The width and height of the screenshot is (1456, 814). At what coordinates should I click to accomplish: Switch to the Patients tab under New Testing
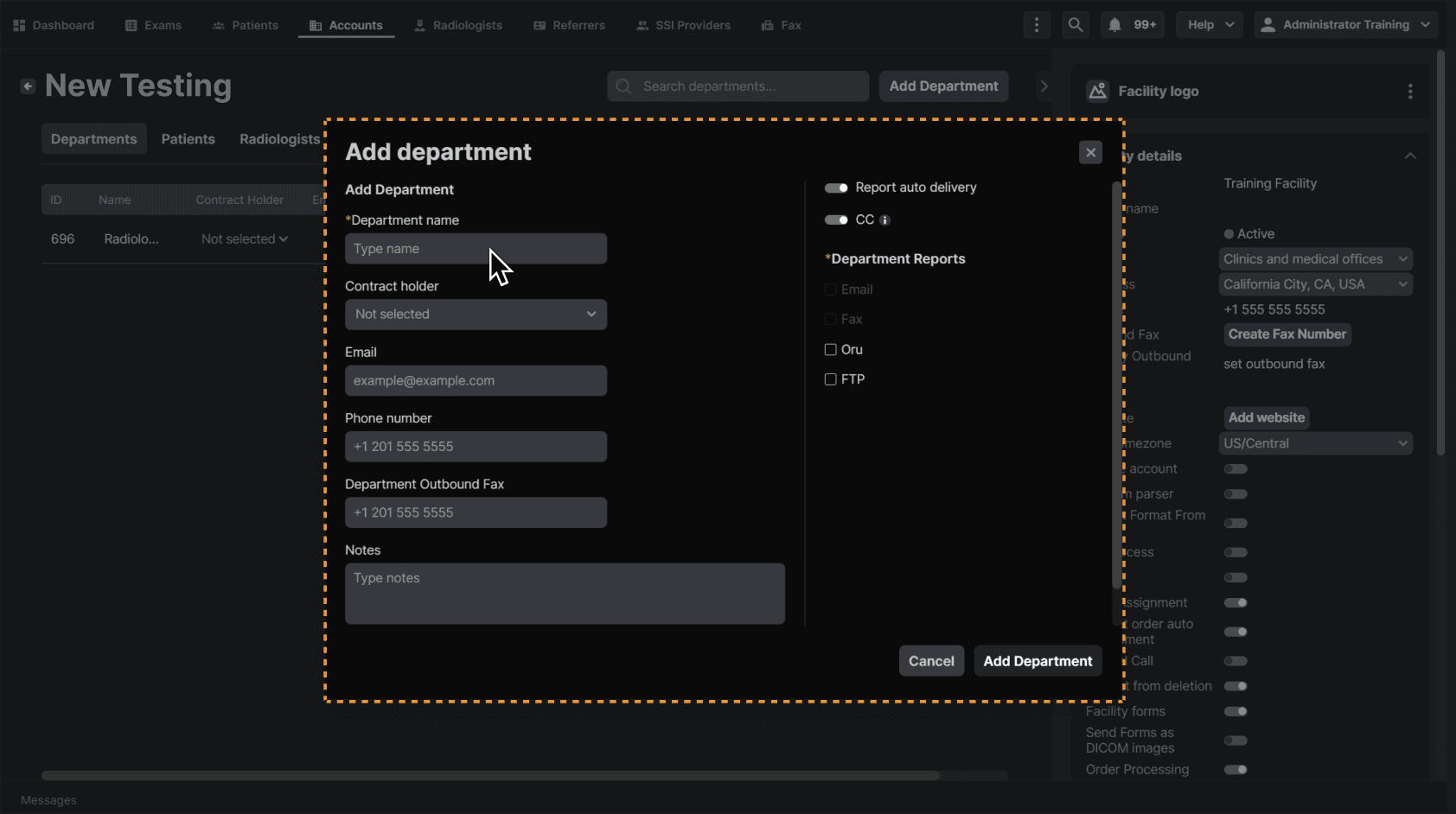click(188, 139)
